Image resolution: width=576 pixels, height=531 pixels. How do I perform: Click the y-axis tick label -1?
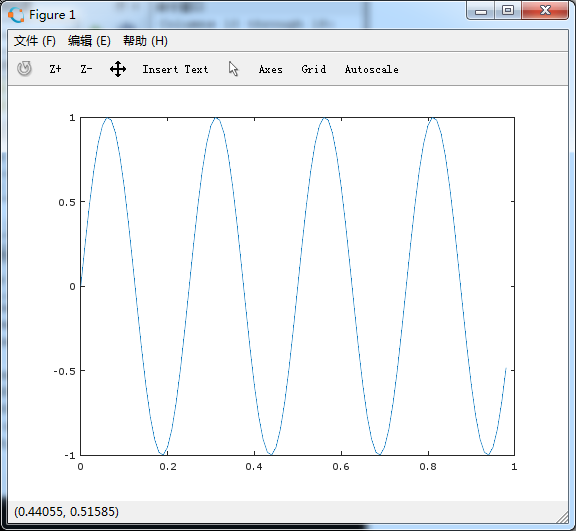[x=70, y=456]
